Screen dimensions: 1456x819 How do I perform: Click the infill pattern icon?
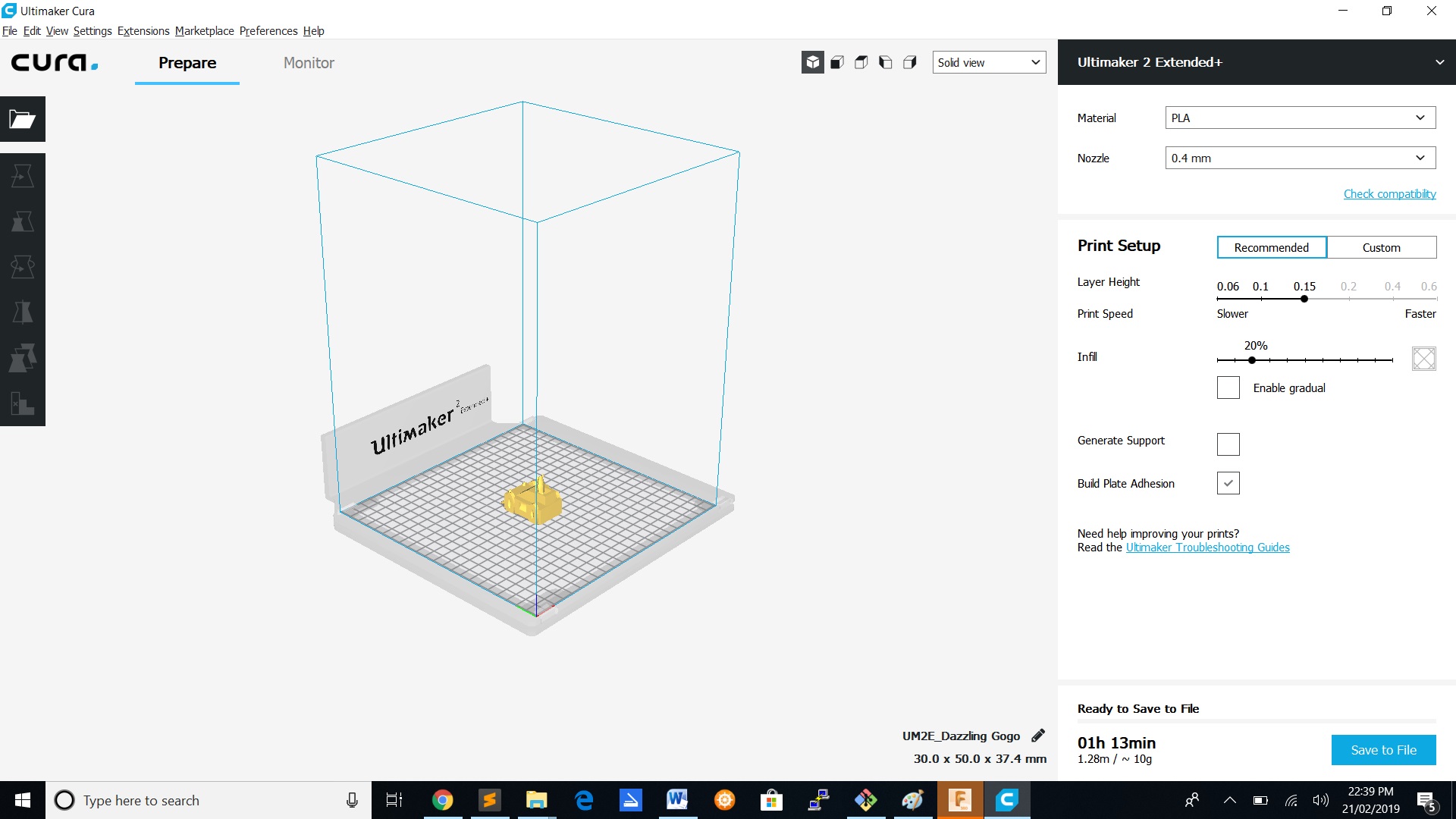1423,358
